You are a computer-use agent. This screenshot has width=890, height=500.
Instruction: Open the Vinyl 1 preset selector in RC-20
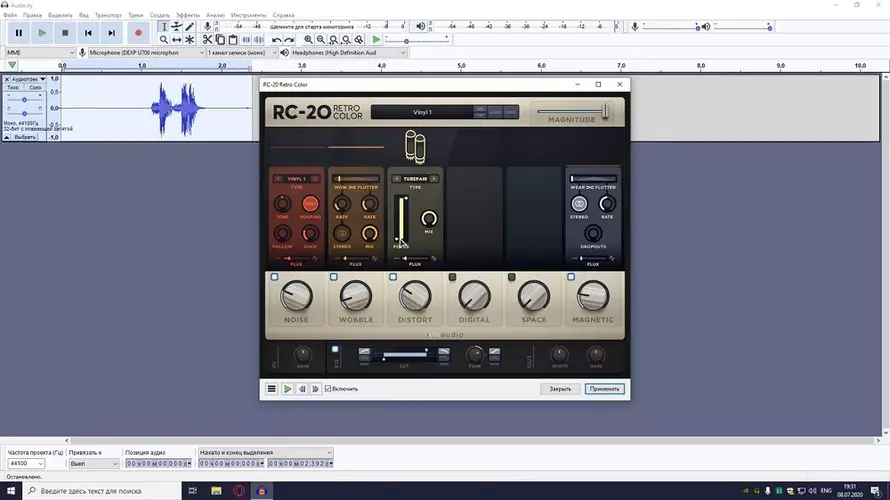coord(422,112)
